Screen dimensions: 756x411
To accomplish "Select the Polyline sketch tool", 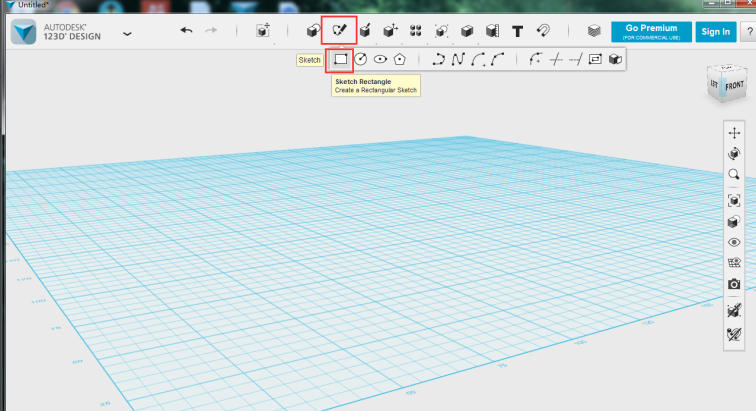I will click(x=438, y=59).
